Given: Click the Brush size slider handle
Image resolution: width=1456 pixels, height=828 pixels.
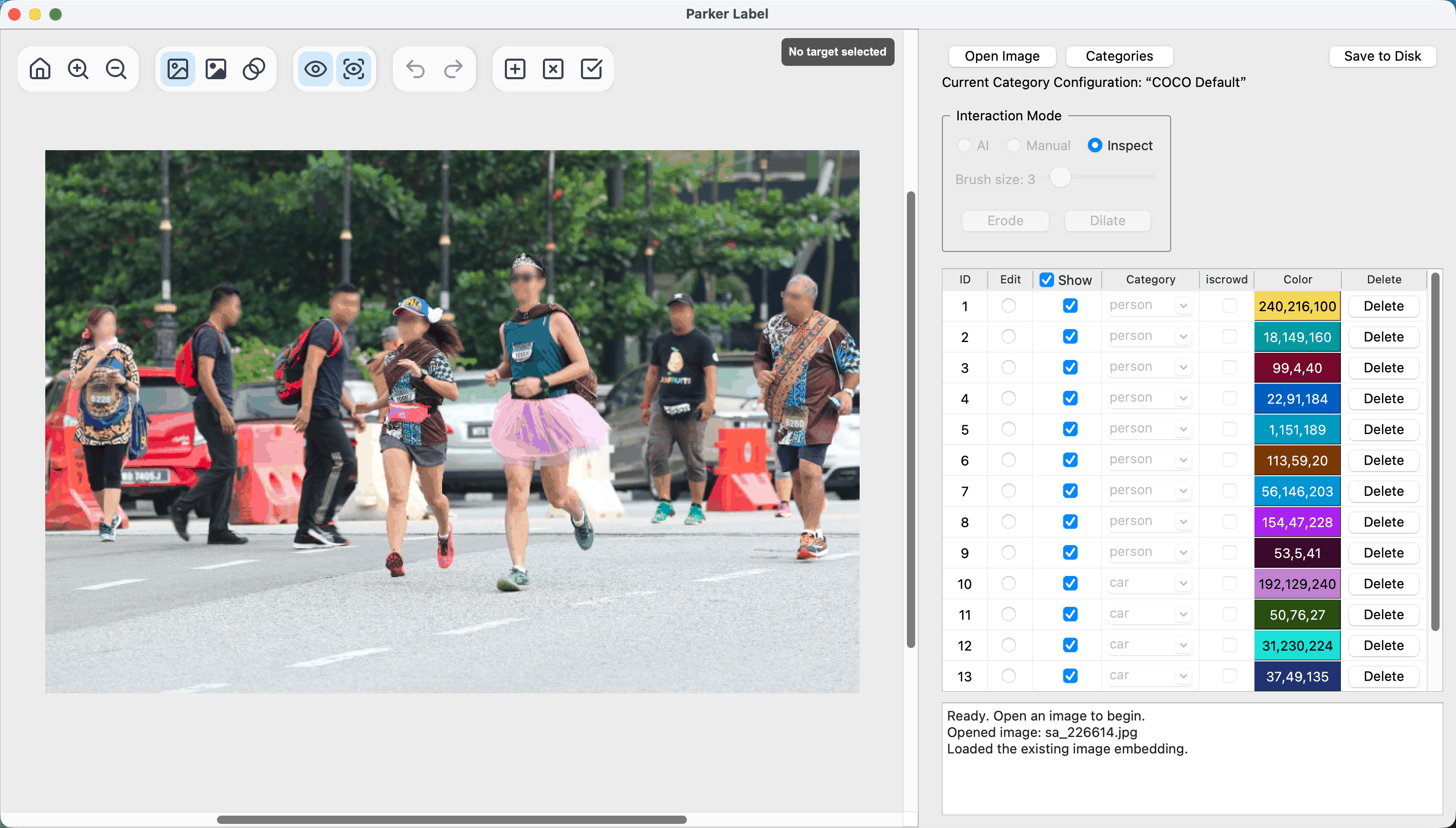Looking at the screenshot, I should click(x=1060, y=177).
